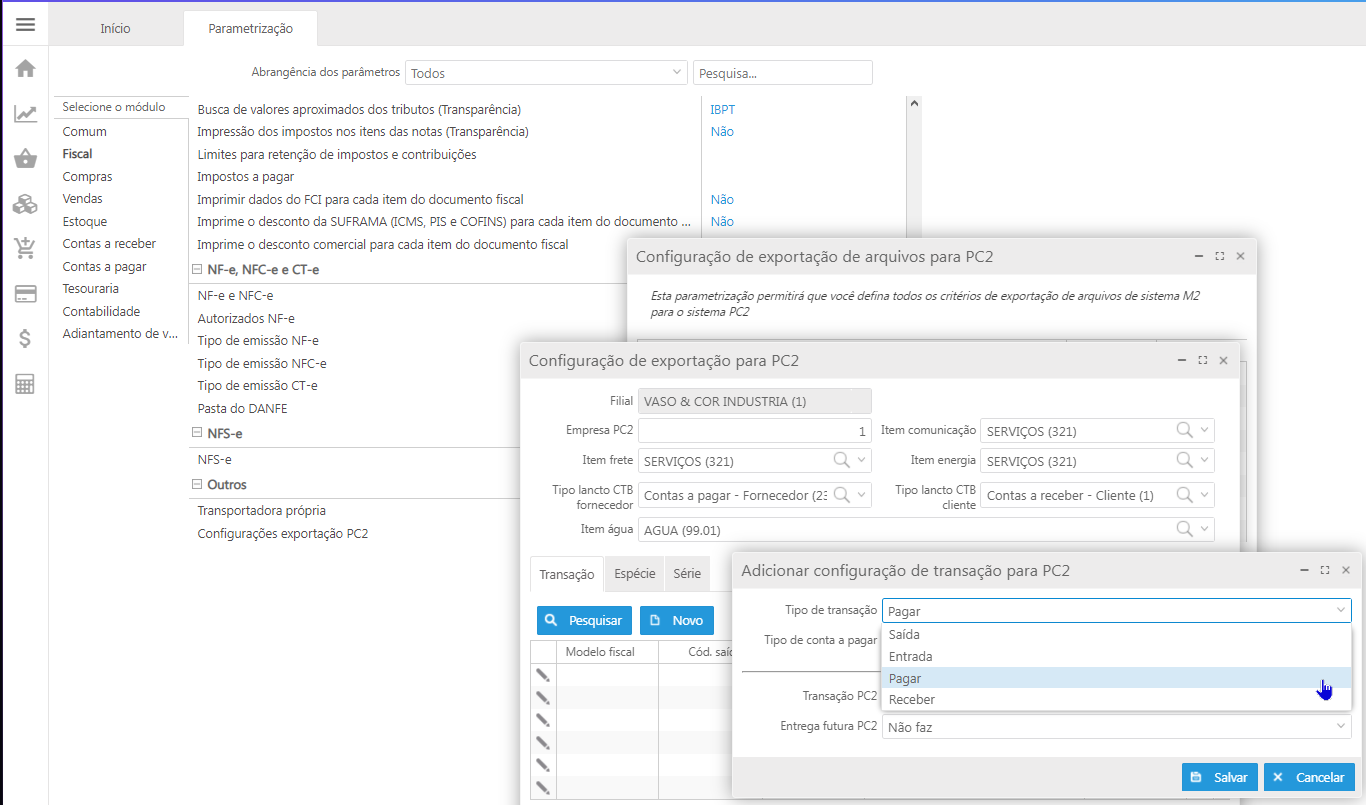Select the Contas a receber module
Screen dimensions: 1366x805
(x=109, y=244)
